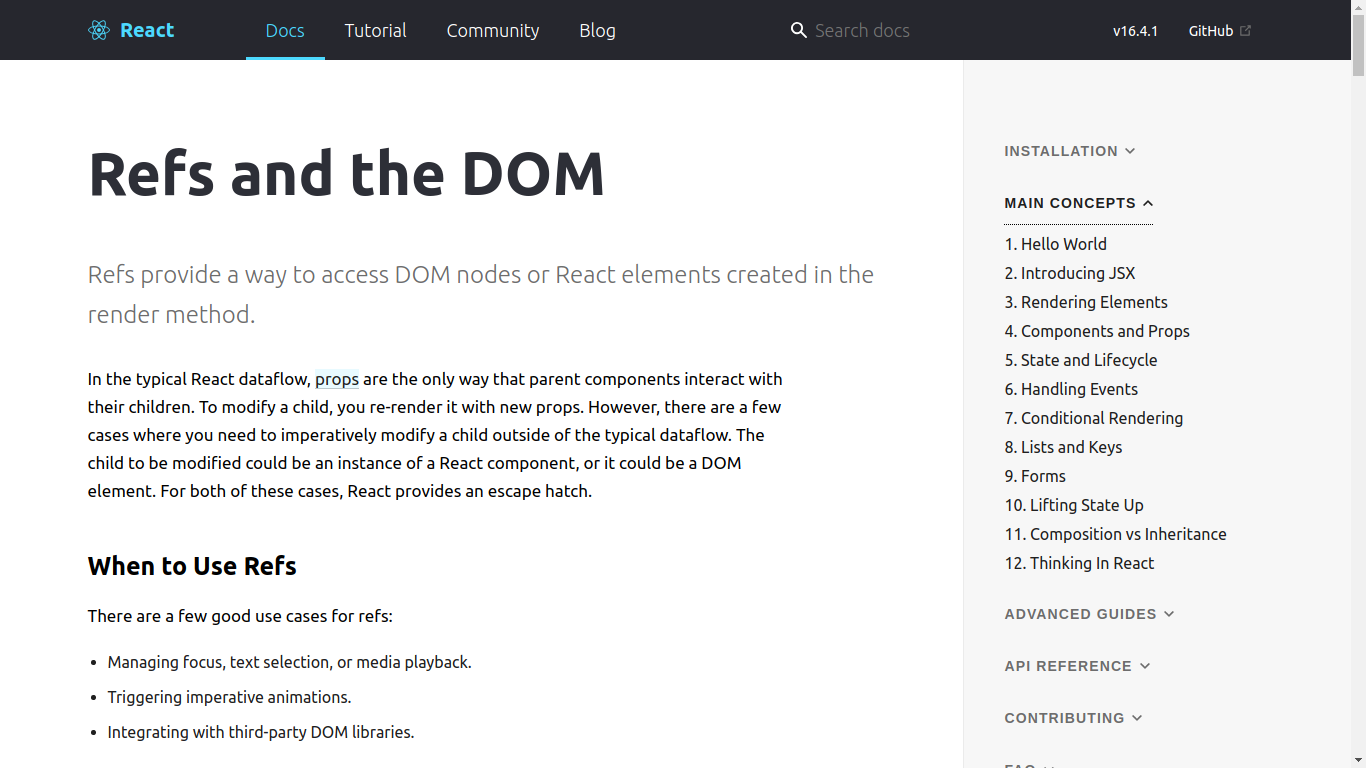Click the search magnifying glass icon
1366x768 pixels.
coord(798,30)
